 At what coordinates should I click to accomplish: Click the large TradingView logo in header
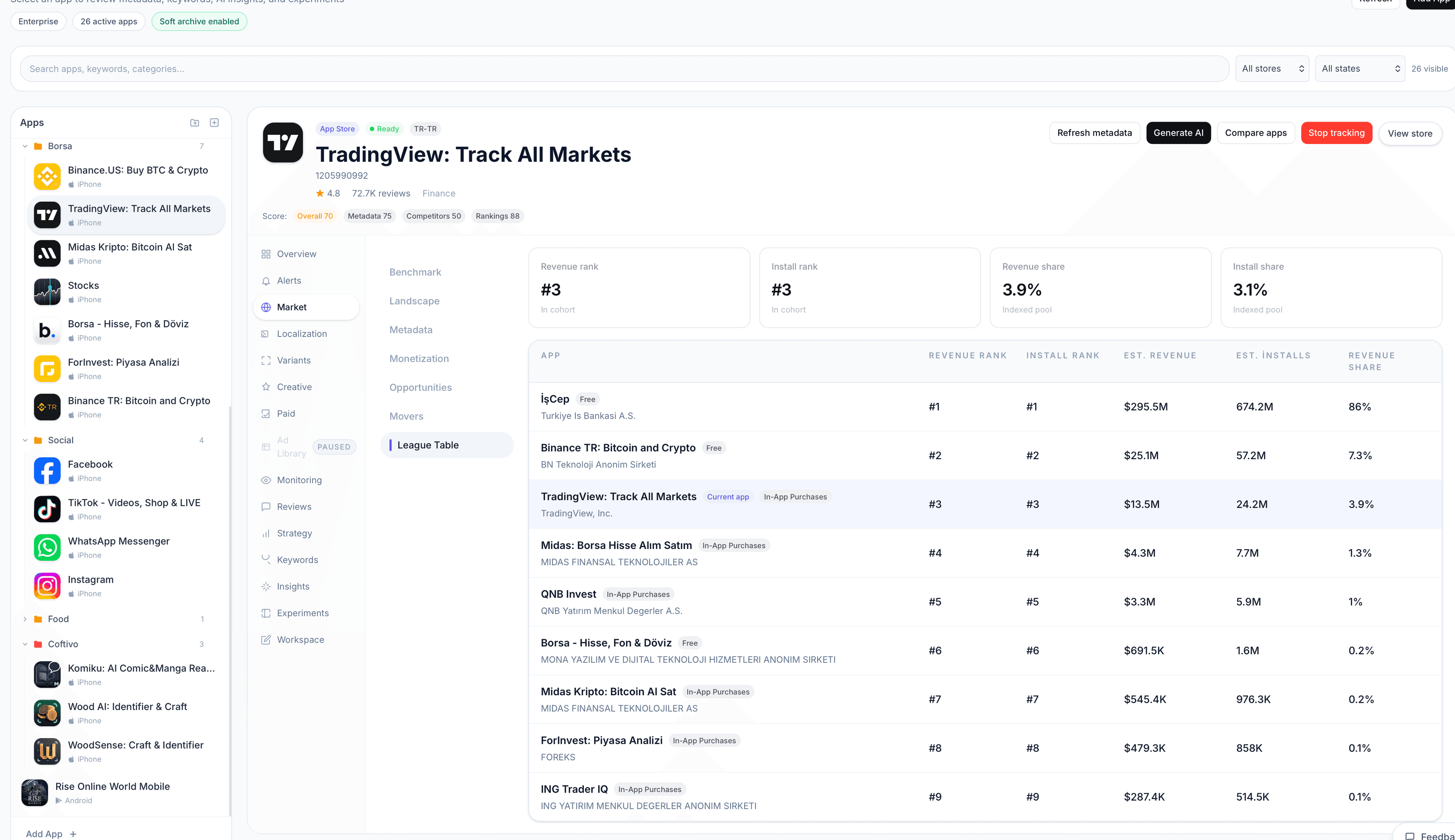[283, 142]
